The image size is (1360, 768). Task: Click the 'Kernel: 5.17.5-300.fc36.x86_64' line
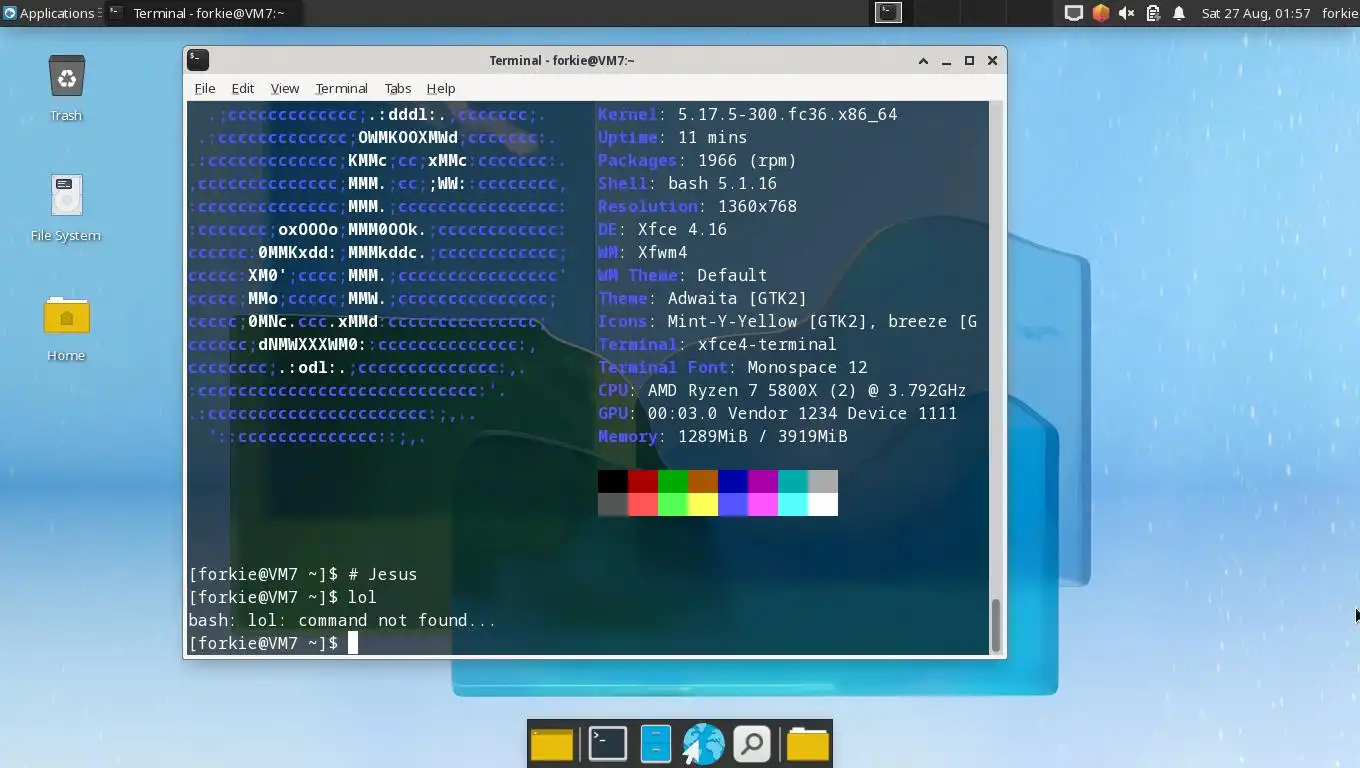pyautogui.click(x=748, y=114)
